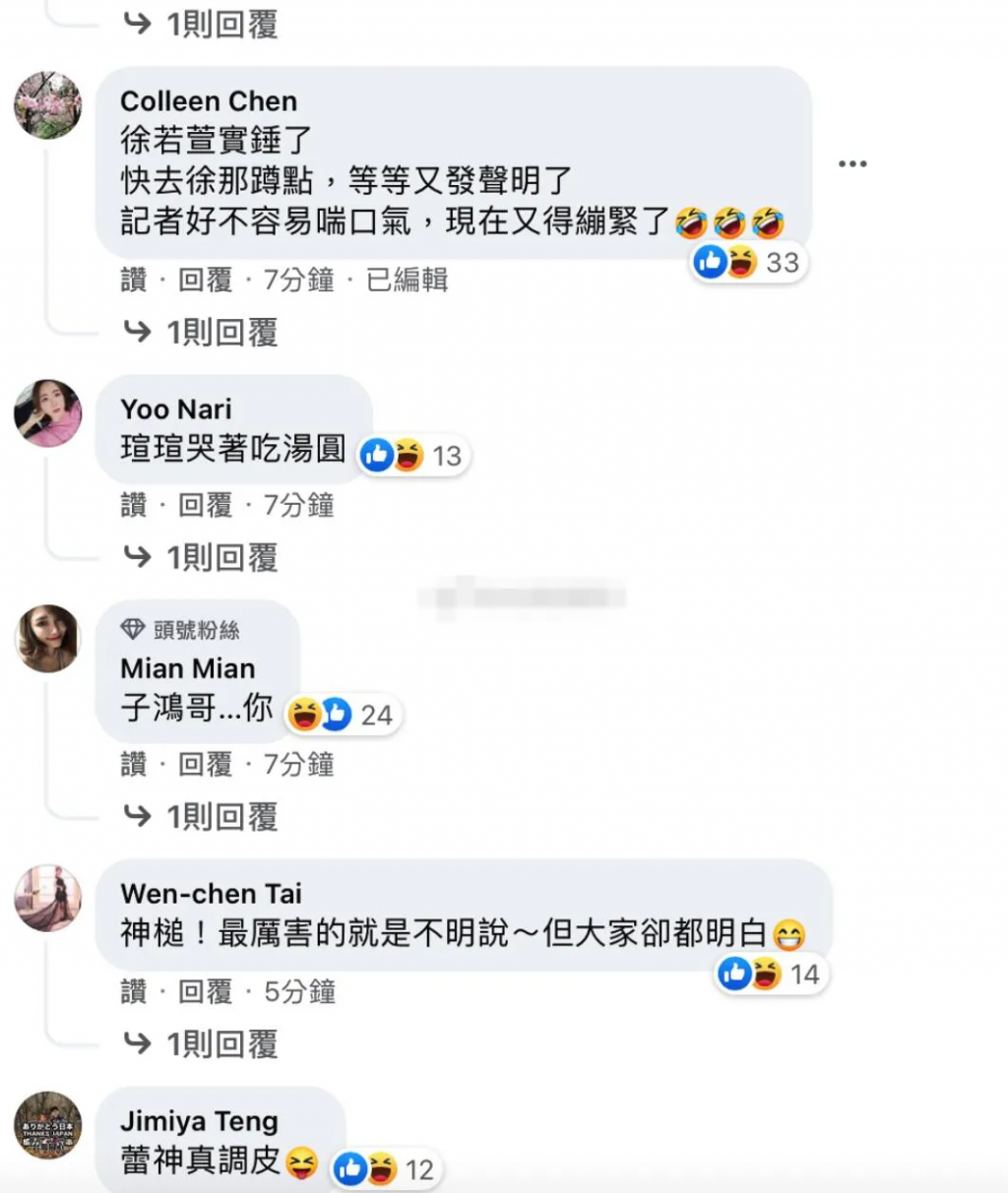
Task: Expand the 1 reply under Colleen Chen's comment
Action: pyautogui.click(x=201, y=333)
